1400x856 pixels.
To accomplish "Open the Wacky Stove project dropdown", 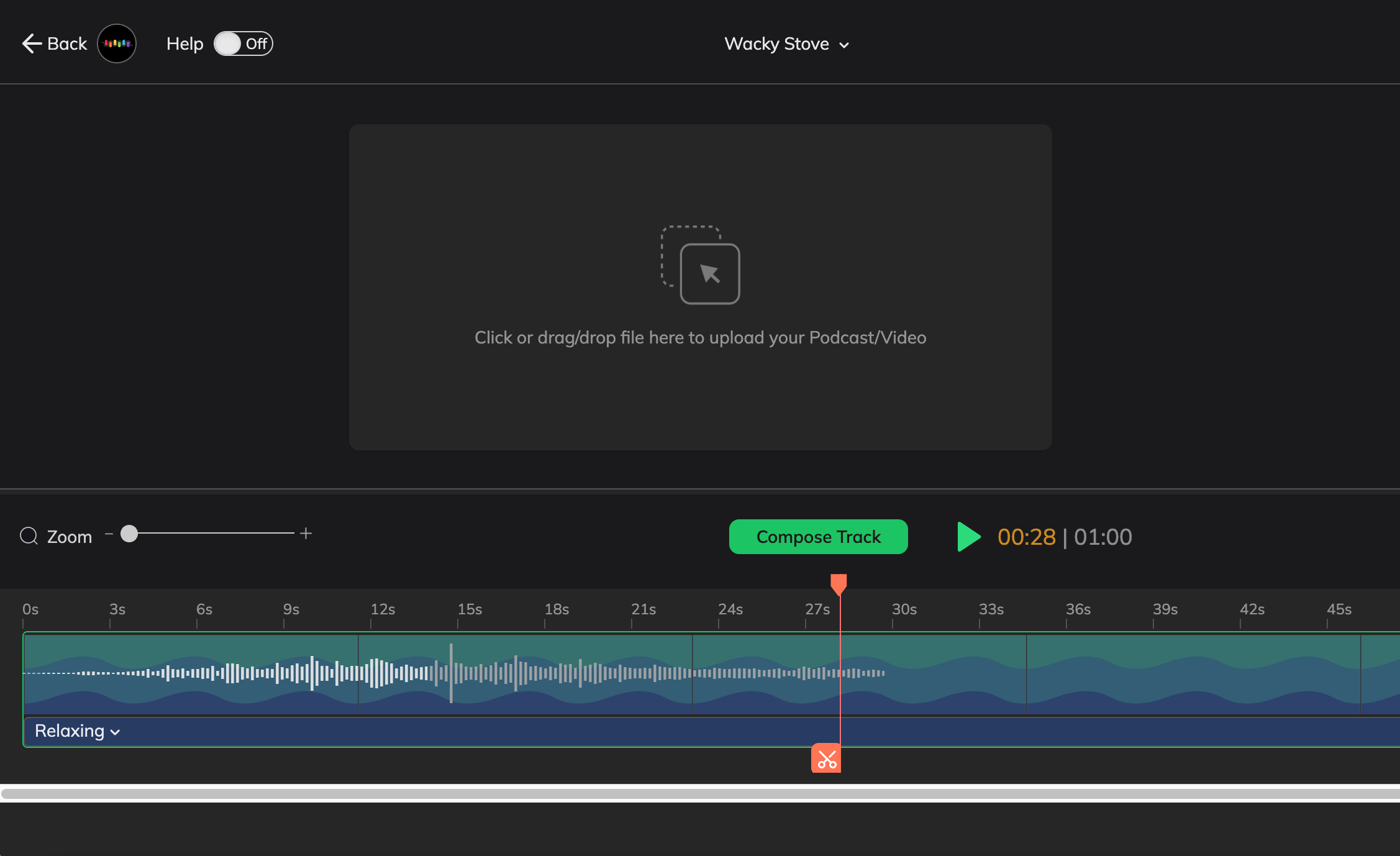I will tap(776, 43).
